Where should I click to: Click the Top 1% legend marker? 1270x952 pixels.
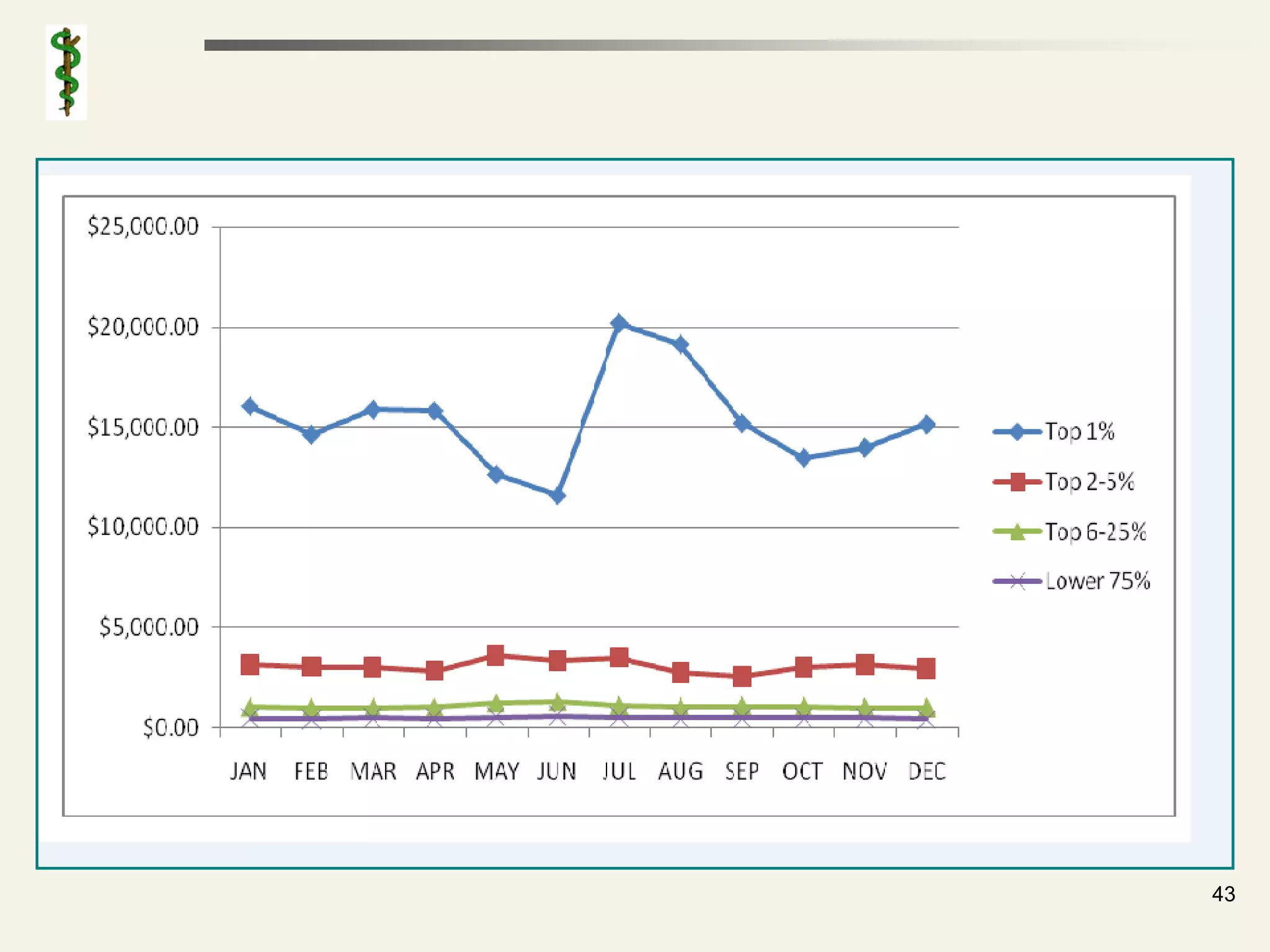click(x=1017, y=432)
